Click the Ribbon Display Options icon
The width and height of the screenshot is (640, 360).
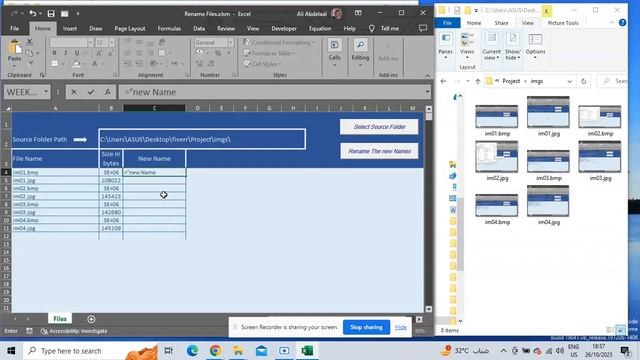tap(358, 13)
